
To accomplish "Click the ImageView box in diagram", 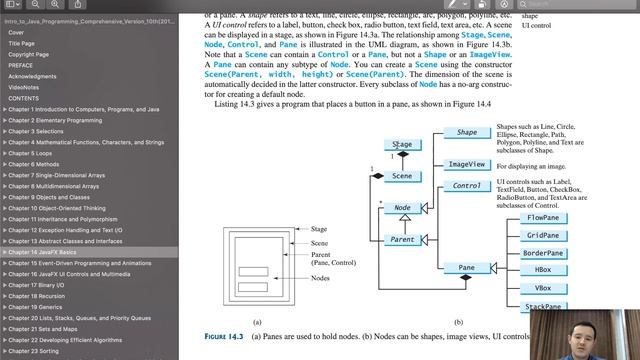I will 467,164.
